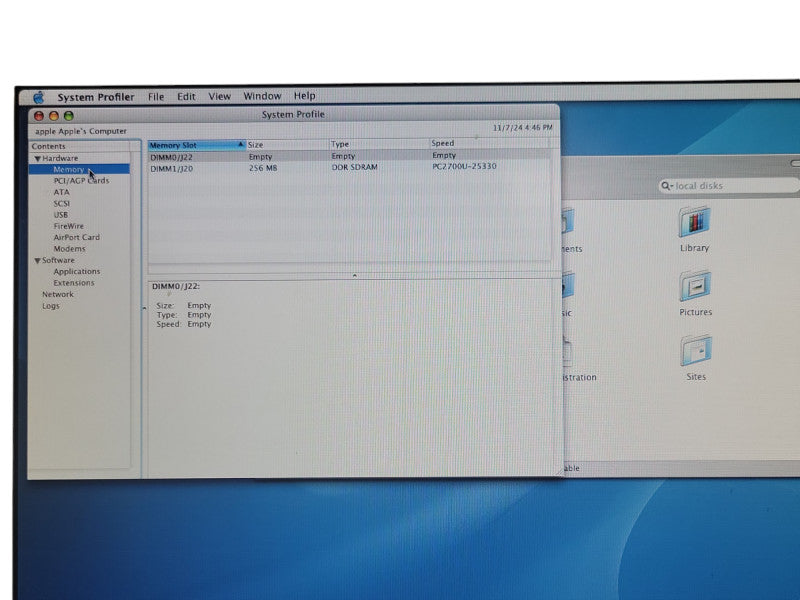This screenshot has width=800, height=600.
Task: Sort by Memory Slot column header
Action: [x=197, y=145]
